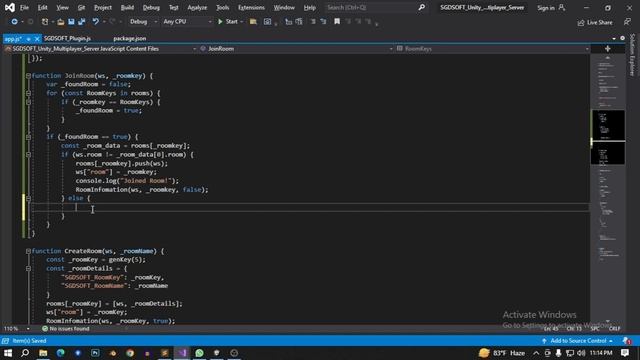The height and width of the screenshot is (360, 640).
Task: Open the Windows Start menu
Action: click(x=8, y=353)
